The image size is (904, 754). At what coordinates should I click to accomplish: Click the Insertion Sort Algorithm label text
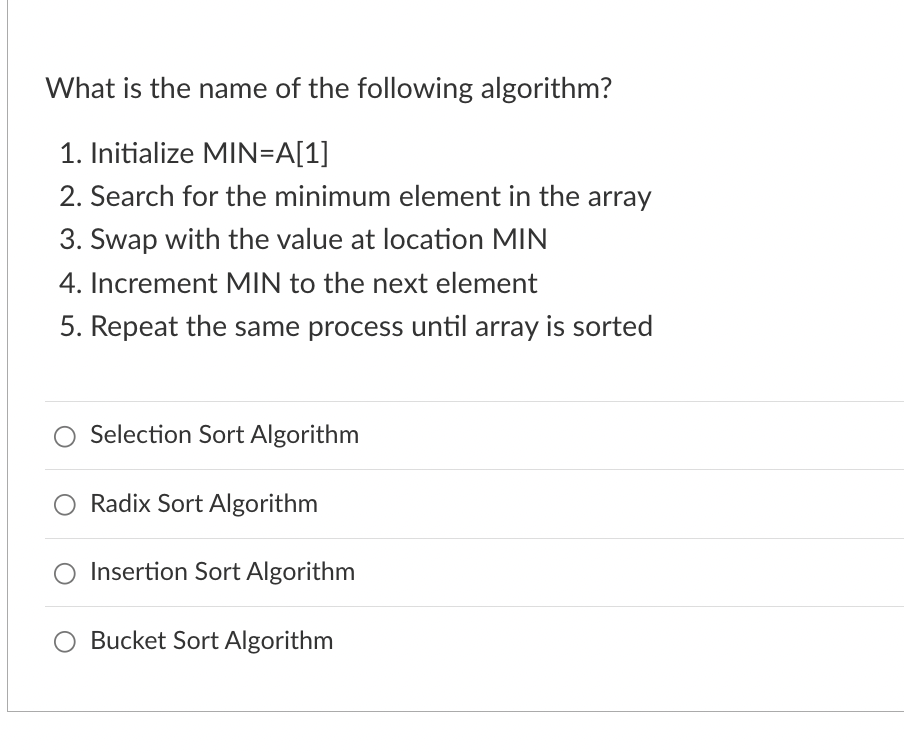(x=222, y=572)
